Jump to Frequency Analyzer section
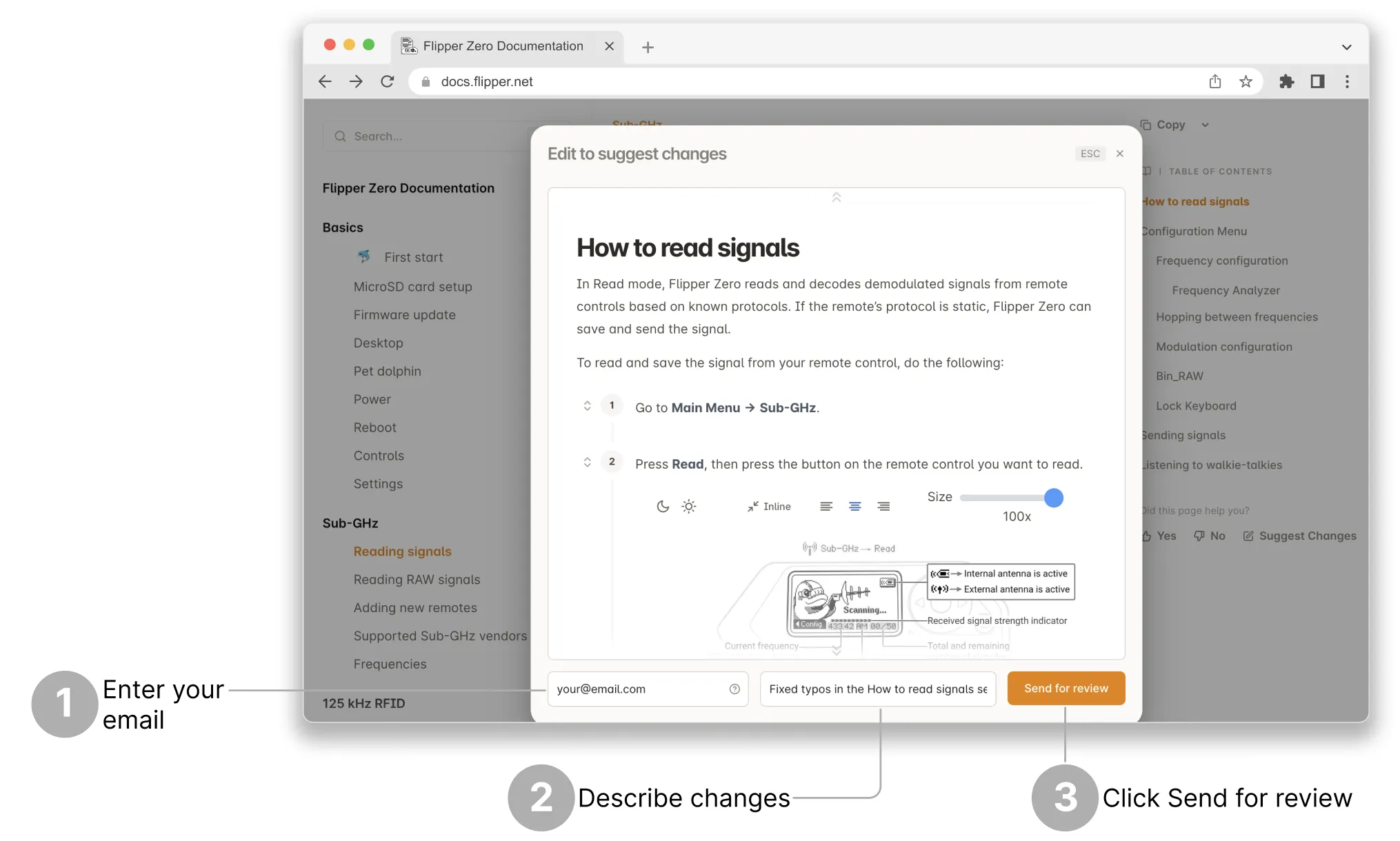This screenshot has width=1400, height=841. pyautogui.click(x=1226, y=291)
